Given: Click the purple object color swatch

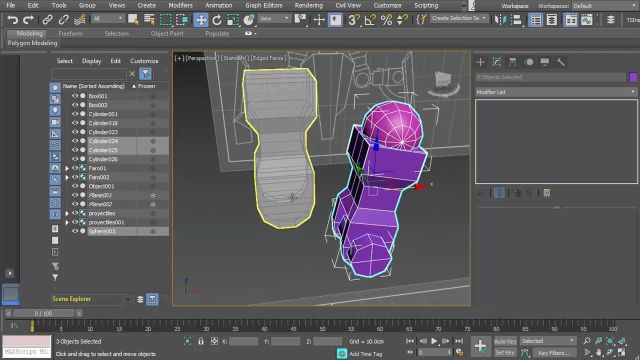Looking at the screenshot, I should pyautogui.click(x=633, y=77).
